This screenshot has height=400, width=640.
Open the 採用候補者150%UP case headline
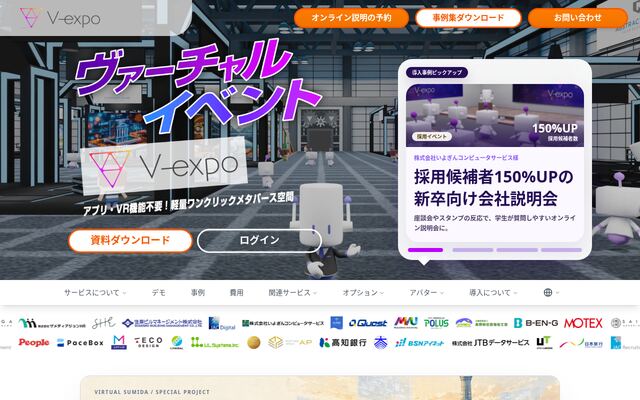pos(493,188)
